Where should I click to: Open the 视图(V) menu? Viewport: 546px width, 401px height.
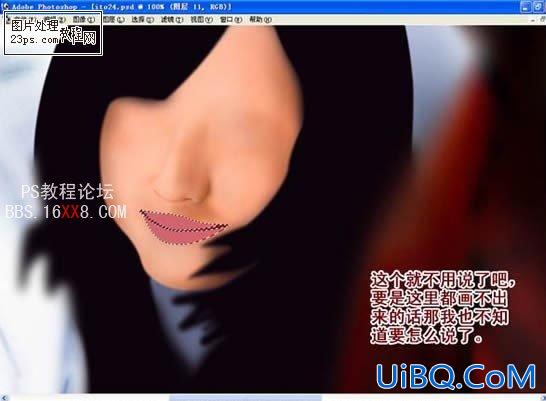(x=201, y=19)
